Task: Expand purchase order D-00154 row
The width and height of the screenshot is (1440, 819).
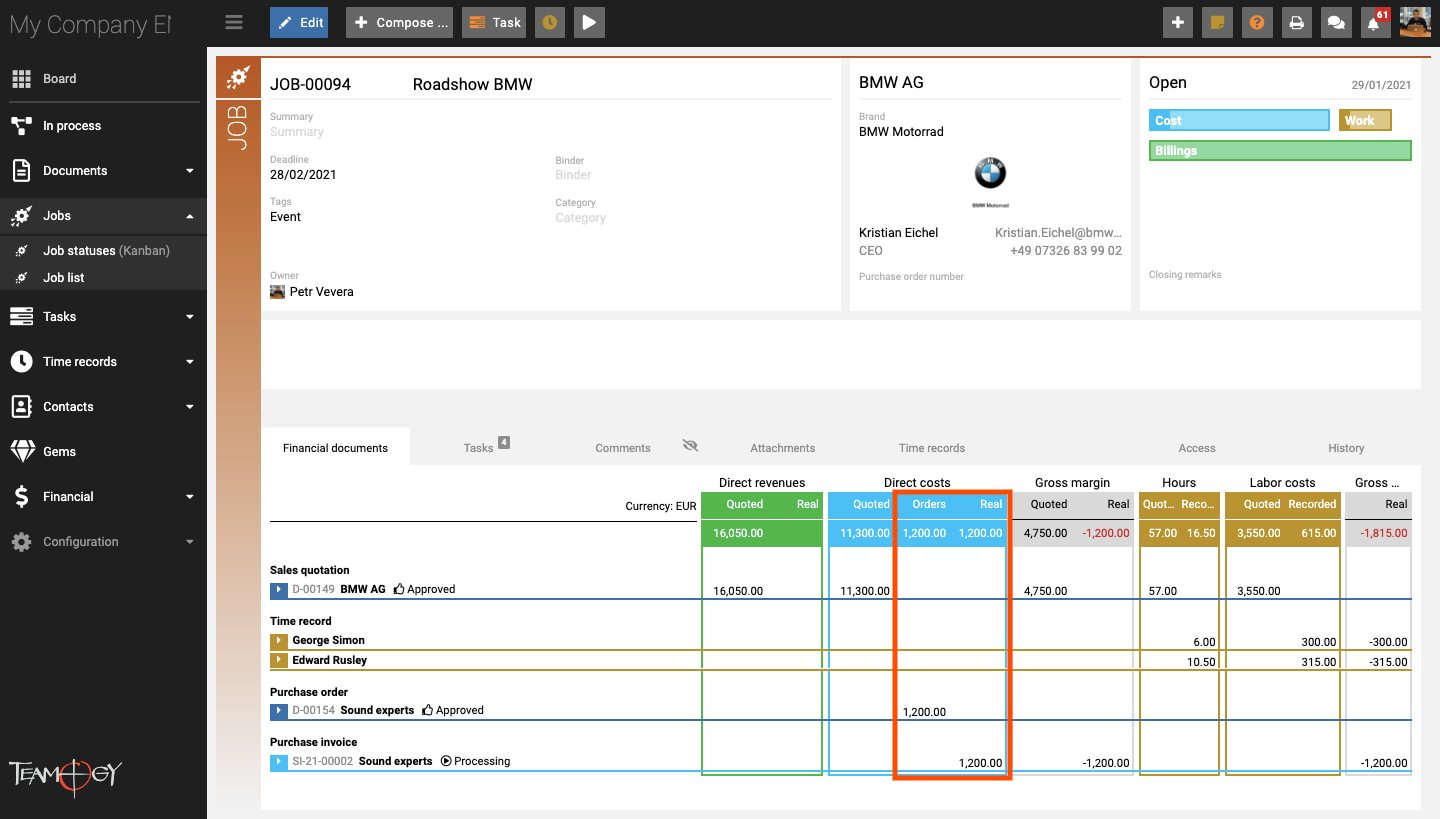Action: point(279,711)
